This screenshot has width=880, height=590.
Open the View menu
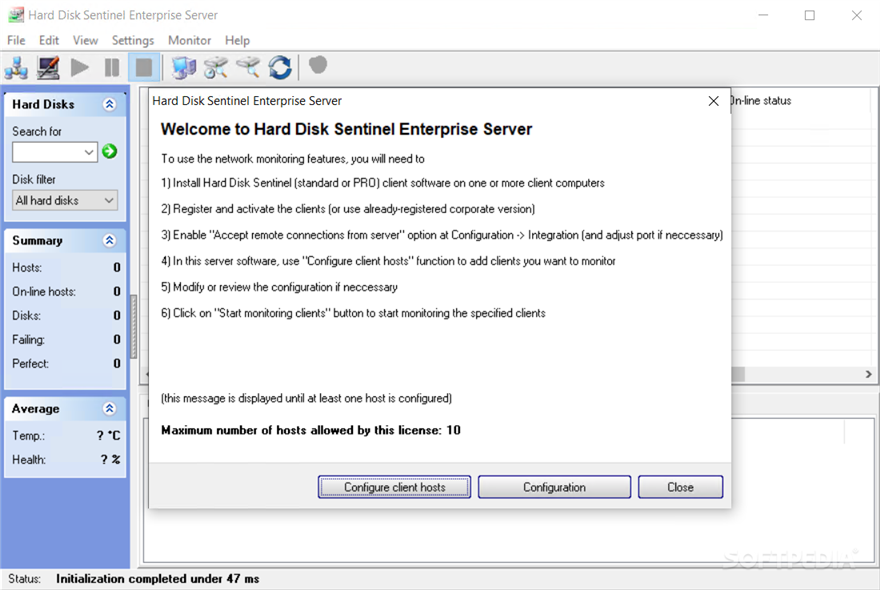click(x=85, y=40)
